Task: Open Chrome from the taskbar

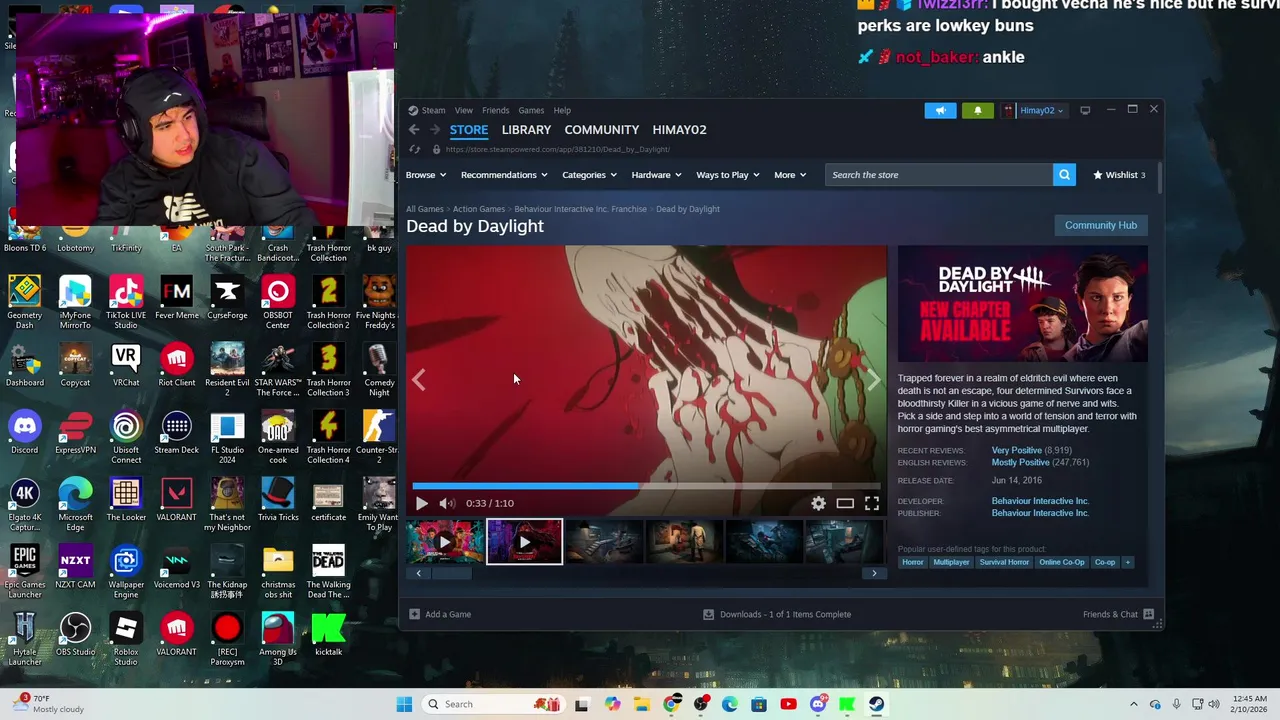Action: 671,704
